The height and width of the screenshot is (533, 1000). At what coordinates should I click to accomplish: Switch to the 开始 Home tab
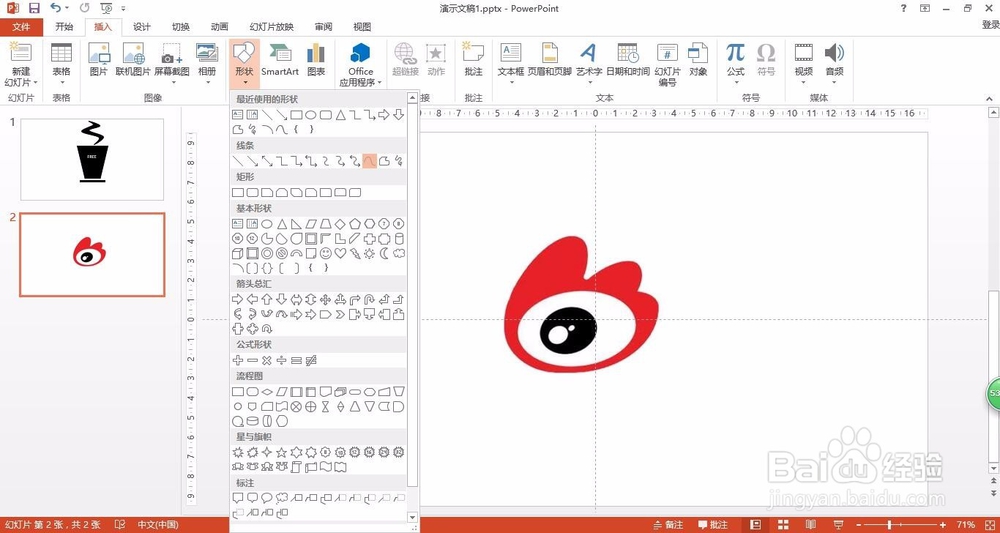(64, 27)
